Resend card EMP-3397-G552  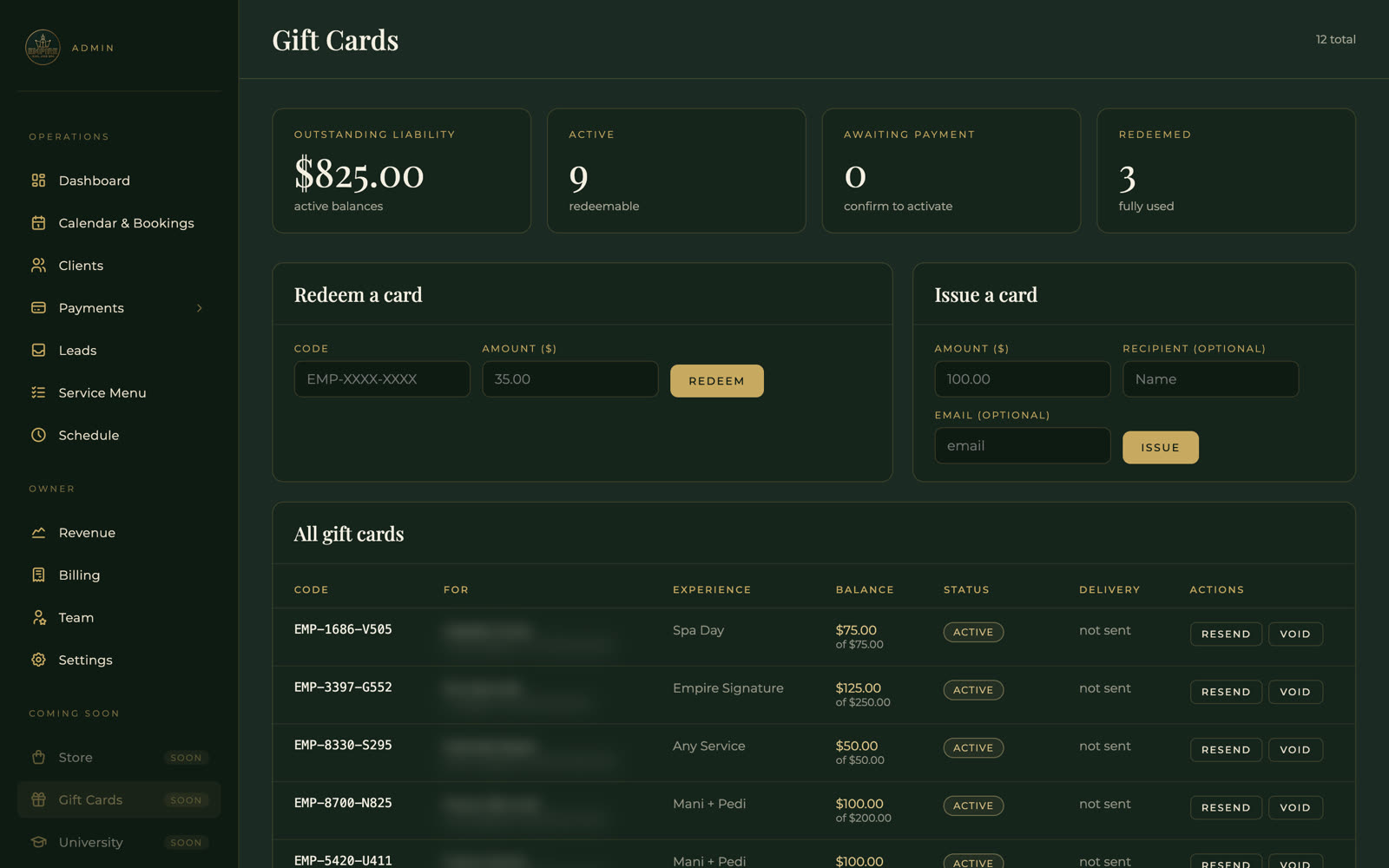(1226, 693)
